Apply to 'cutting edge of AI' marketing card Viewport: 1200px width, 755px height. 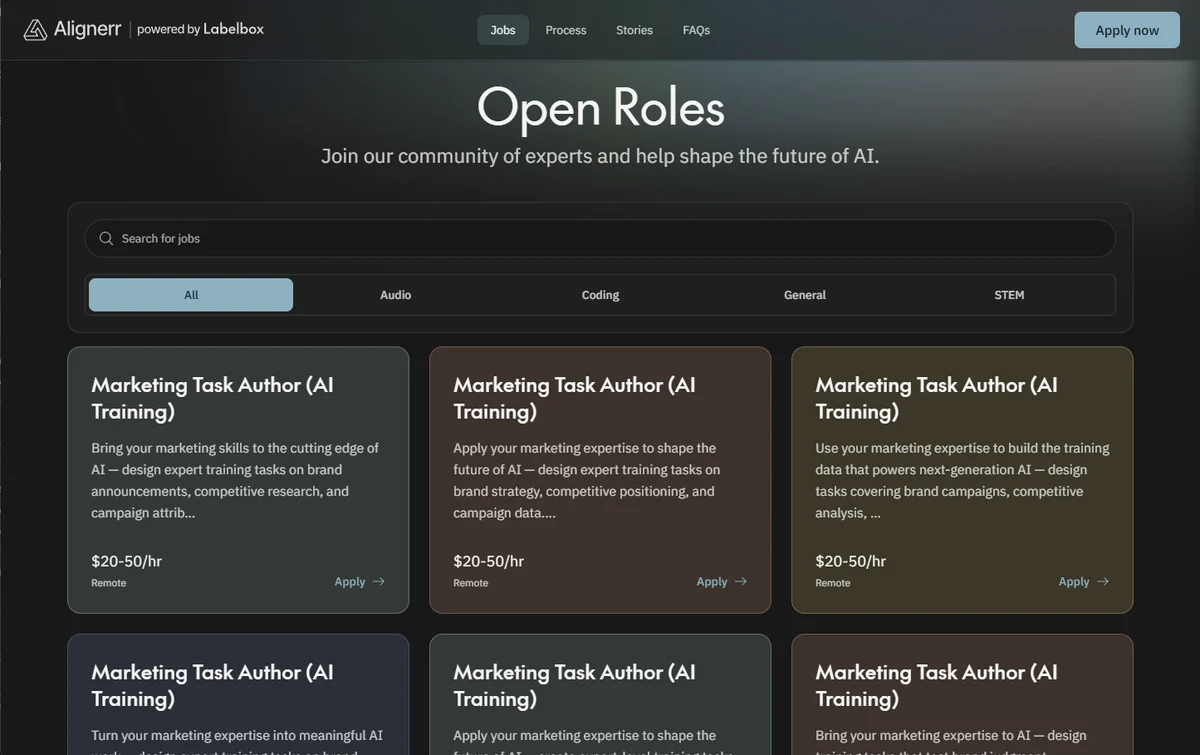(360, 581)
